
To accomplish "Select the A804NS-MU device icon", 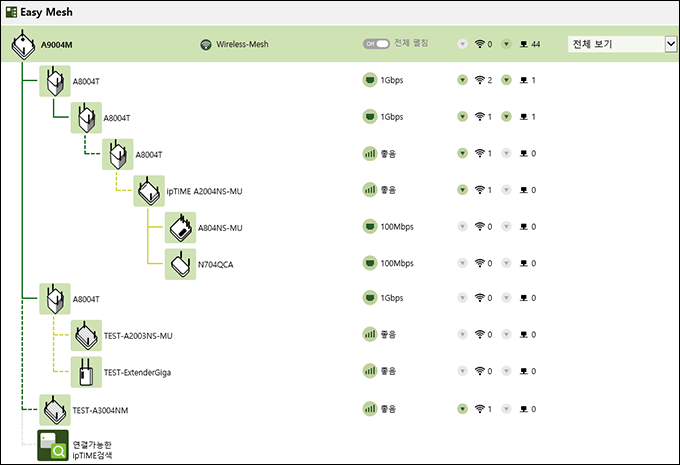I will [180, 227].
